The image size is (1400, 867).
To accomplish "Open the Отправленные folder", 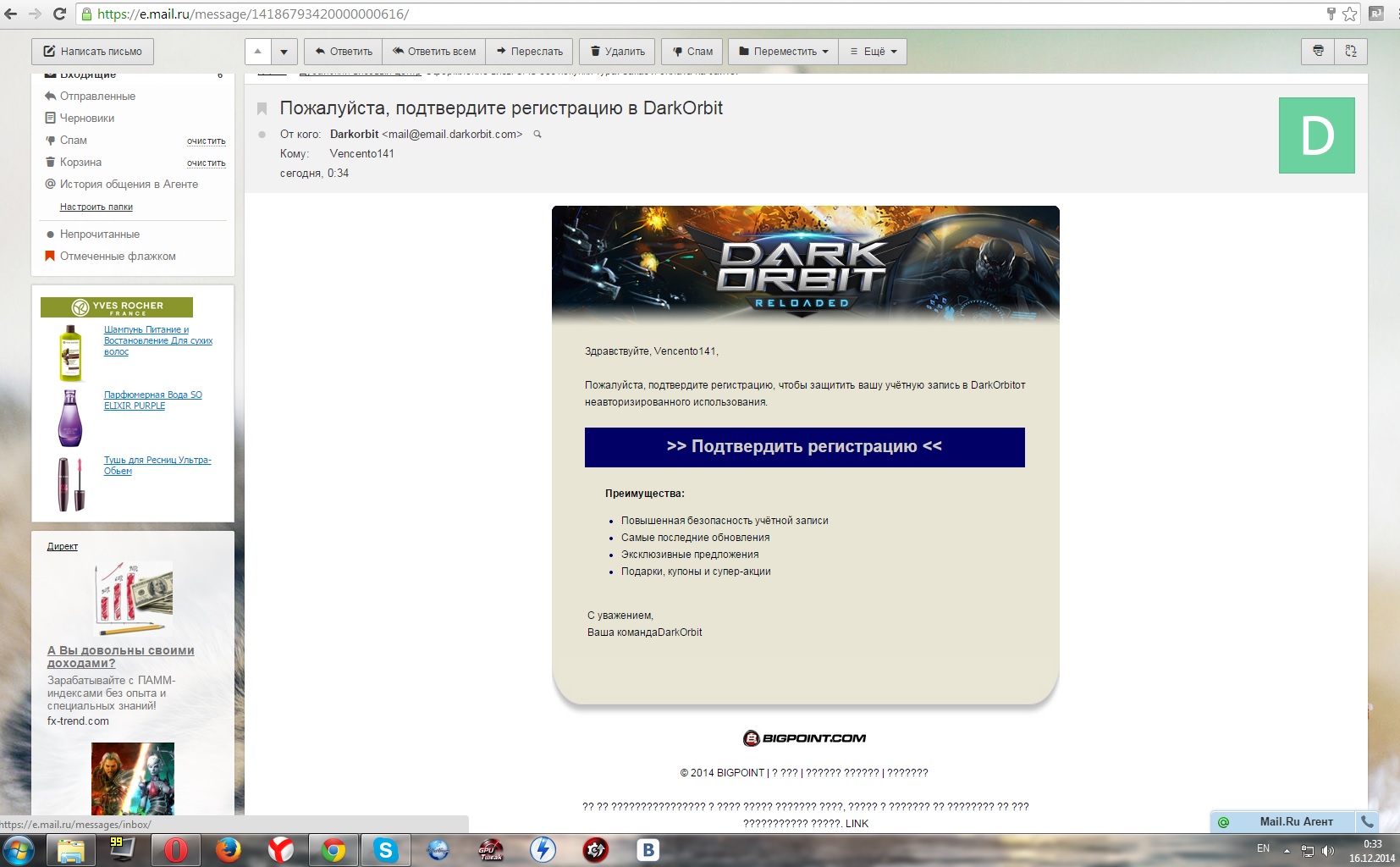I will point(97,96).
